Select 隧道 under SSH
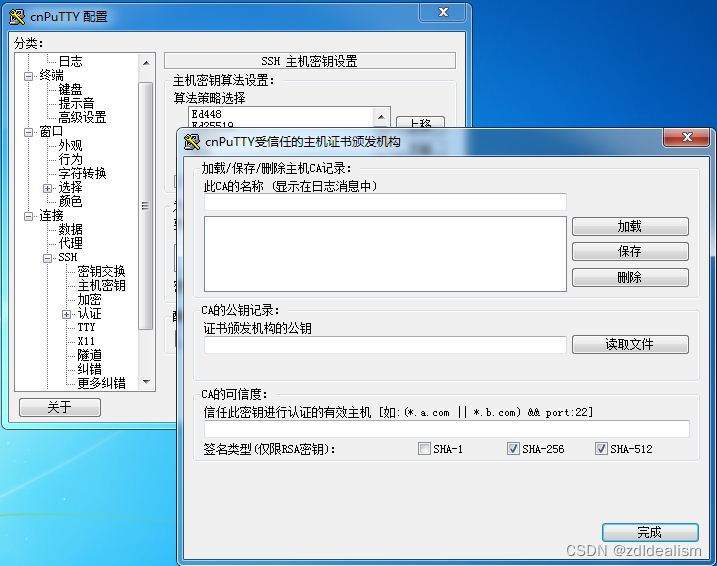The height and width of the screenshot is (566, 717). click(x=89, y=356)
